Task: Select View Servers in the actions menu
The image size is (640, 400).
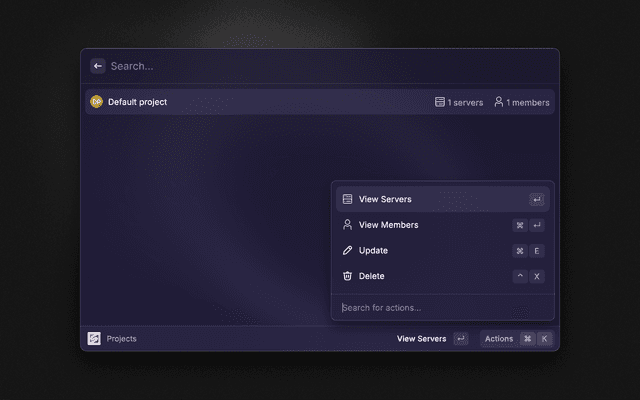Action: (385, 199)
